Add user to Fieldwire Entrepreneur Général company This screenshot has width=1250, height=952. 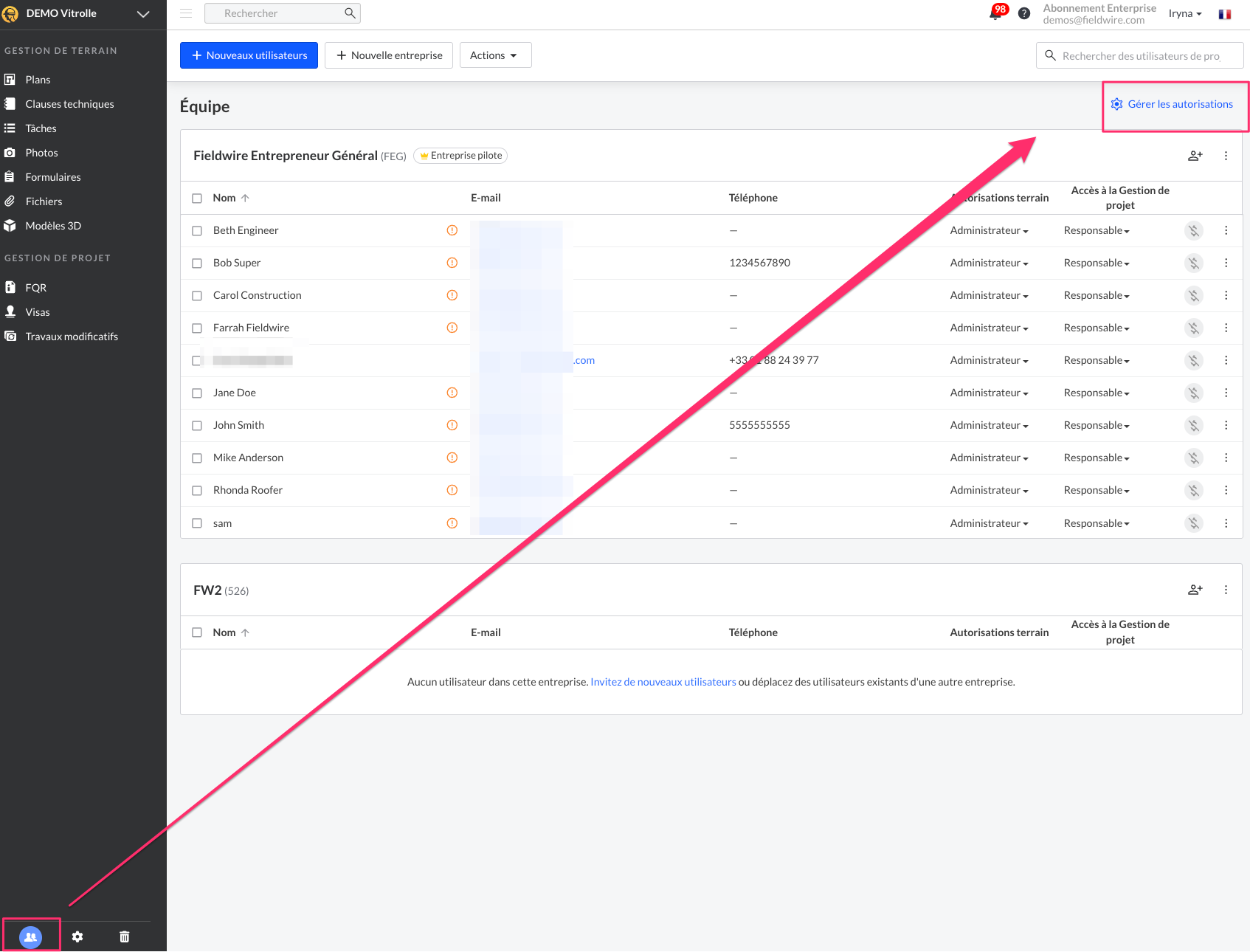1195,156
